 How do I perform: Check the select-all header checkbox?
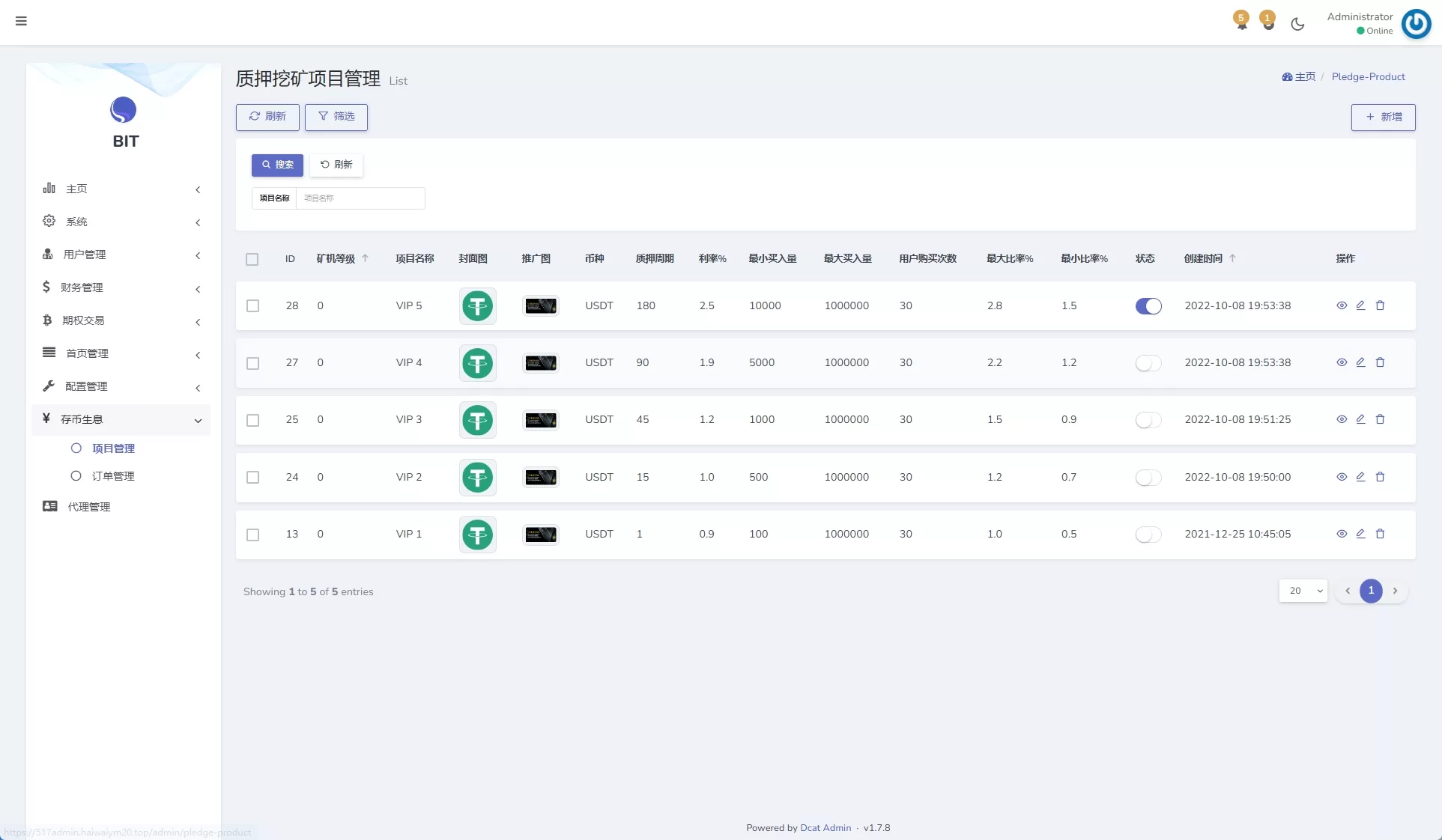252,259
